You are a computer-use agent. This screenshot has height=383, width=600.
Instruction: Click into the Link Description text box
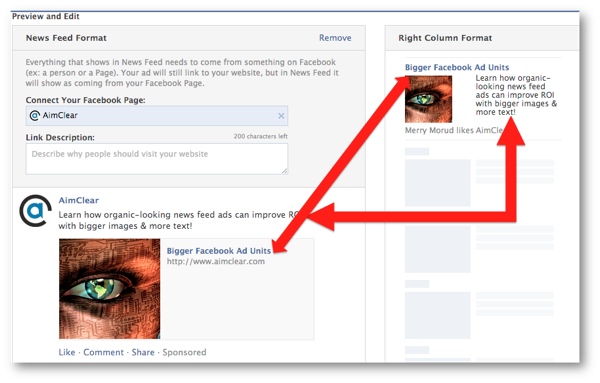click(157, 159)
